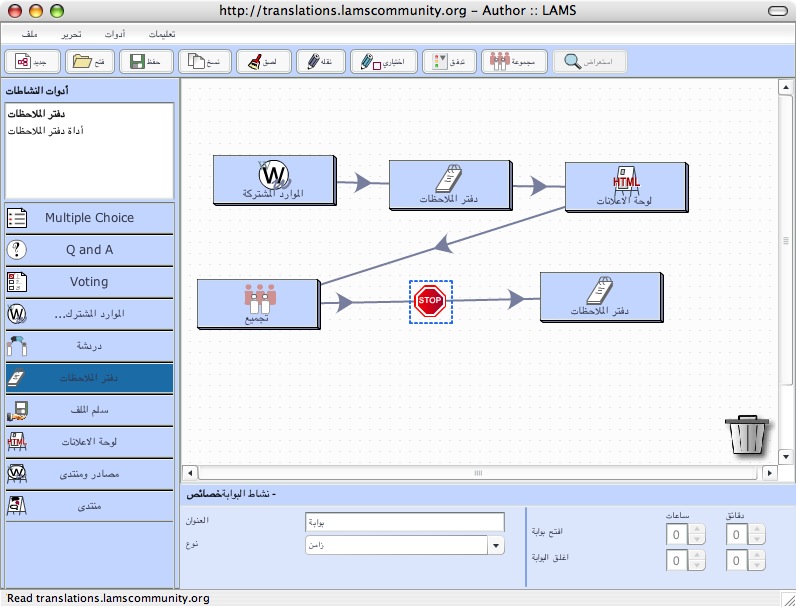Choose the Voting activity tool
Screen dimensions: 796x607
[89, 282]
